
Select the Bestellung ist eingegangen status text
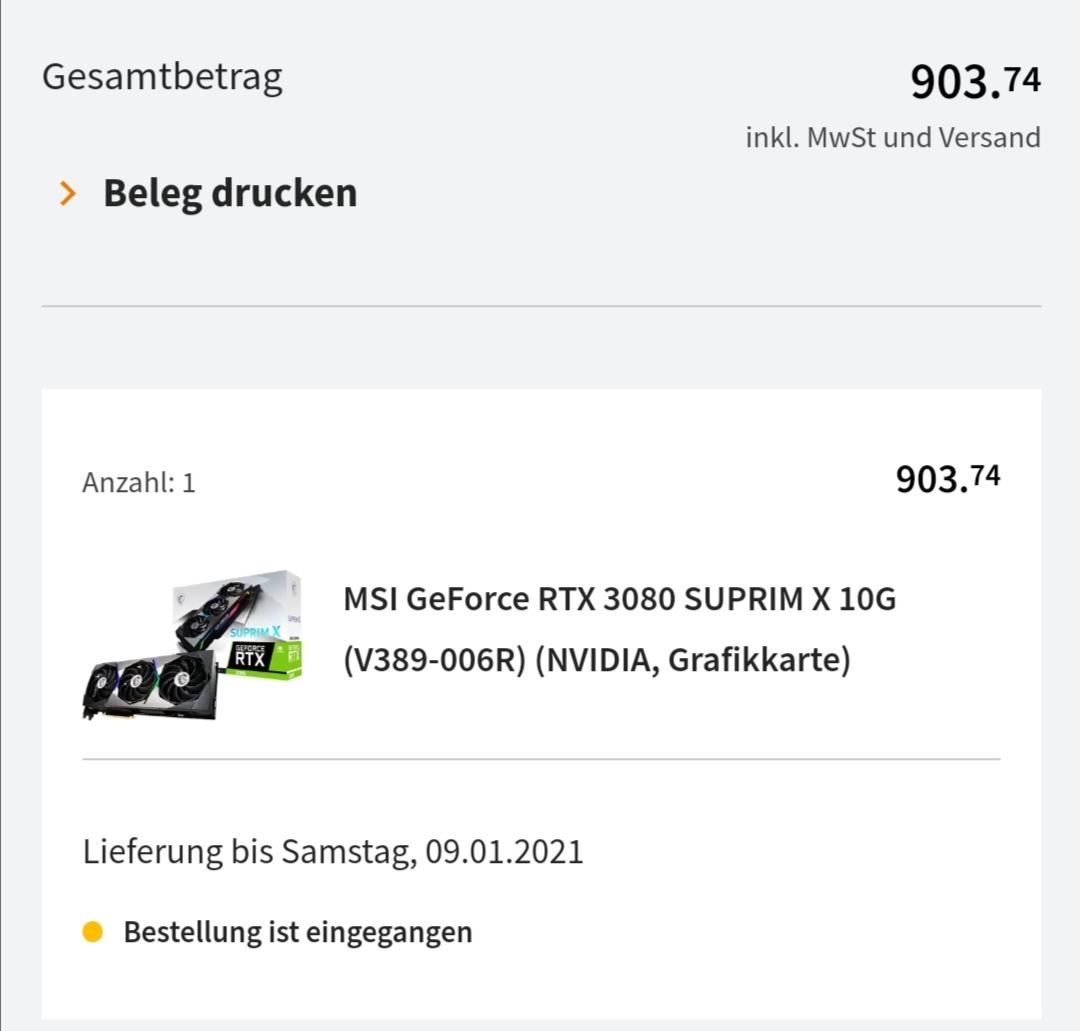[298, 932]
